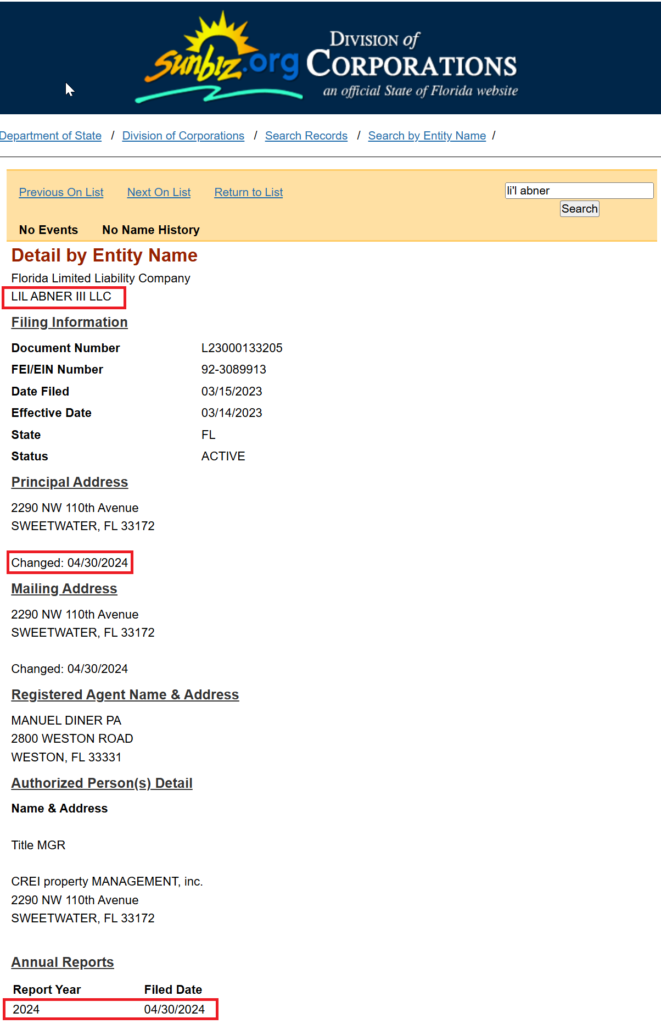This screenshot has height=1024, width=661.
Task: Go to Previous On List
Action: pos(61,192)
